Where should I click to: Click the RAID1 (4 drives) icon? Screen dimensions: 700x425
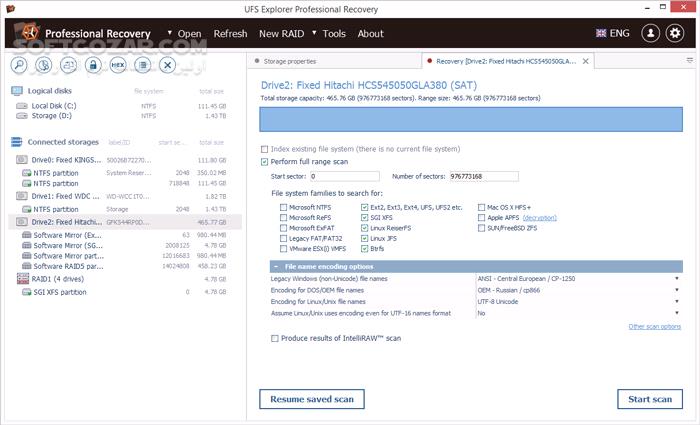point(23,279)
